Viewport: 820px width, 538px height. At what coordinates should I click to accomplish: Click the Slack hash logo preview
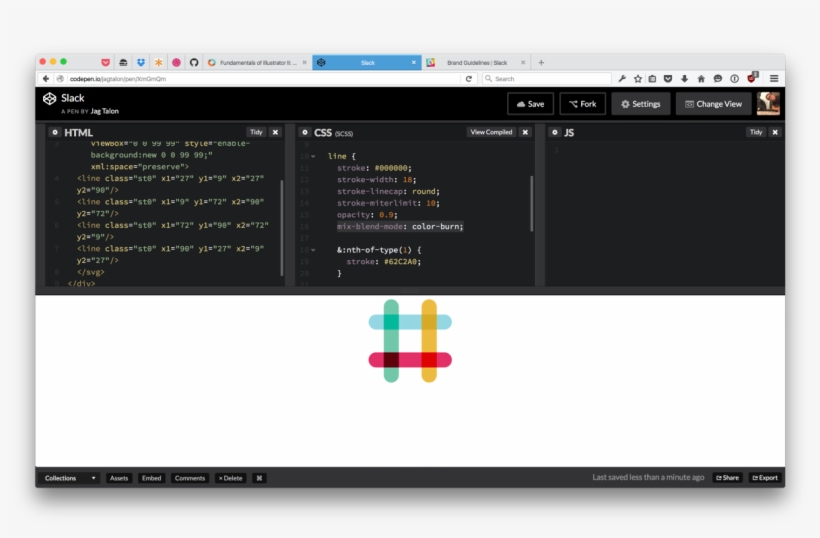tap(410, 341)
